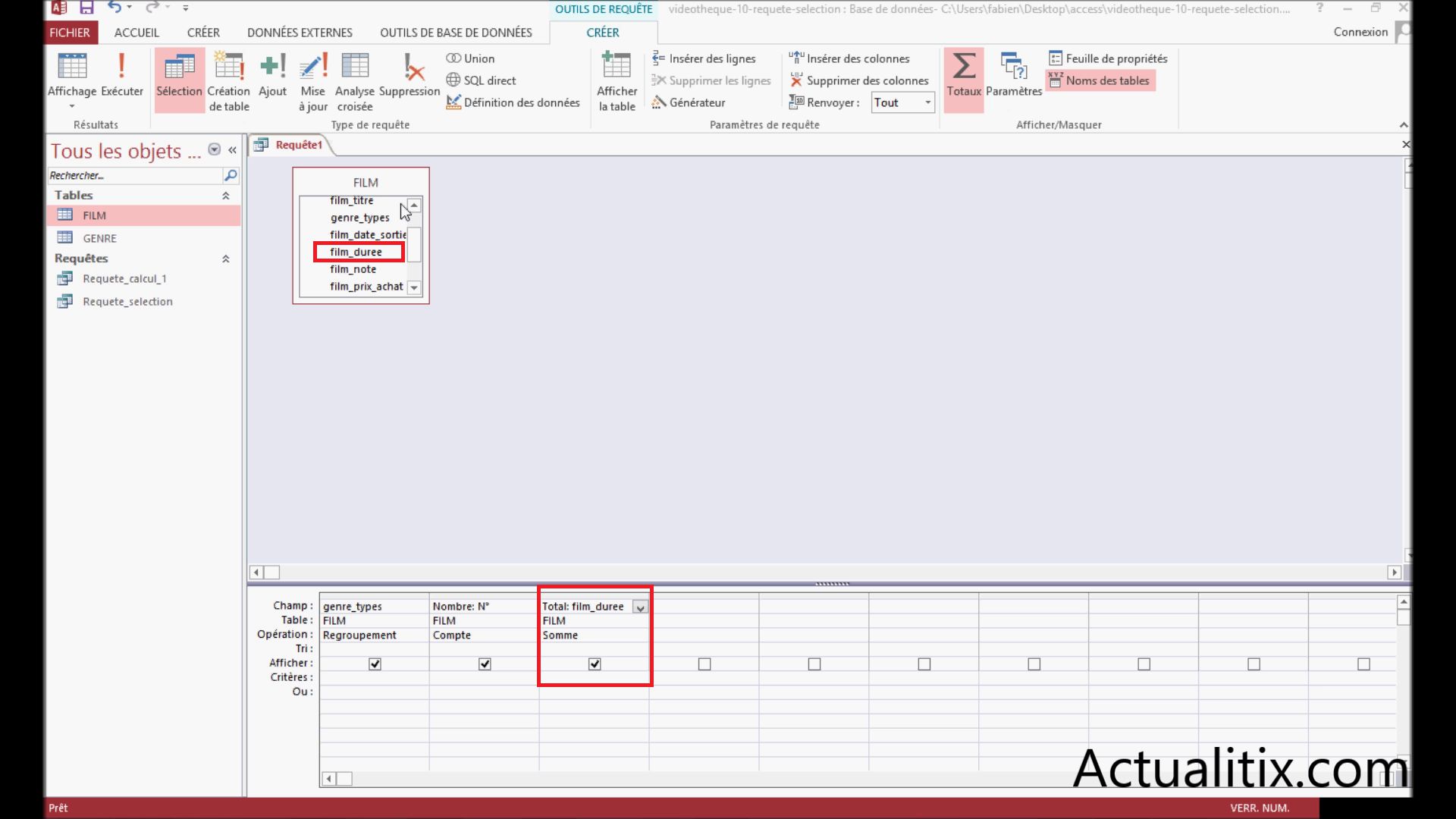Image resolution: width=1456 pixels, height=819 pixels.
Task: Open the FICHIER tab
Action: [70, 33]
